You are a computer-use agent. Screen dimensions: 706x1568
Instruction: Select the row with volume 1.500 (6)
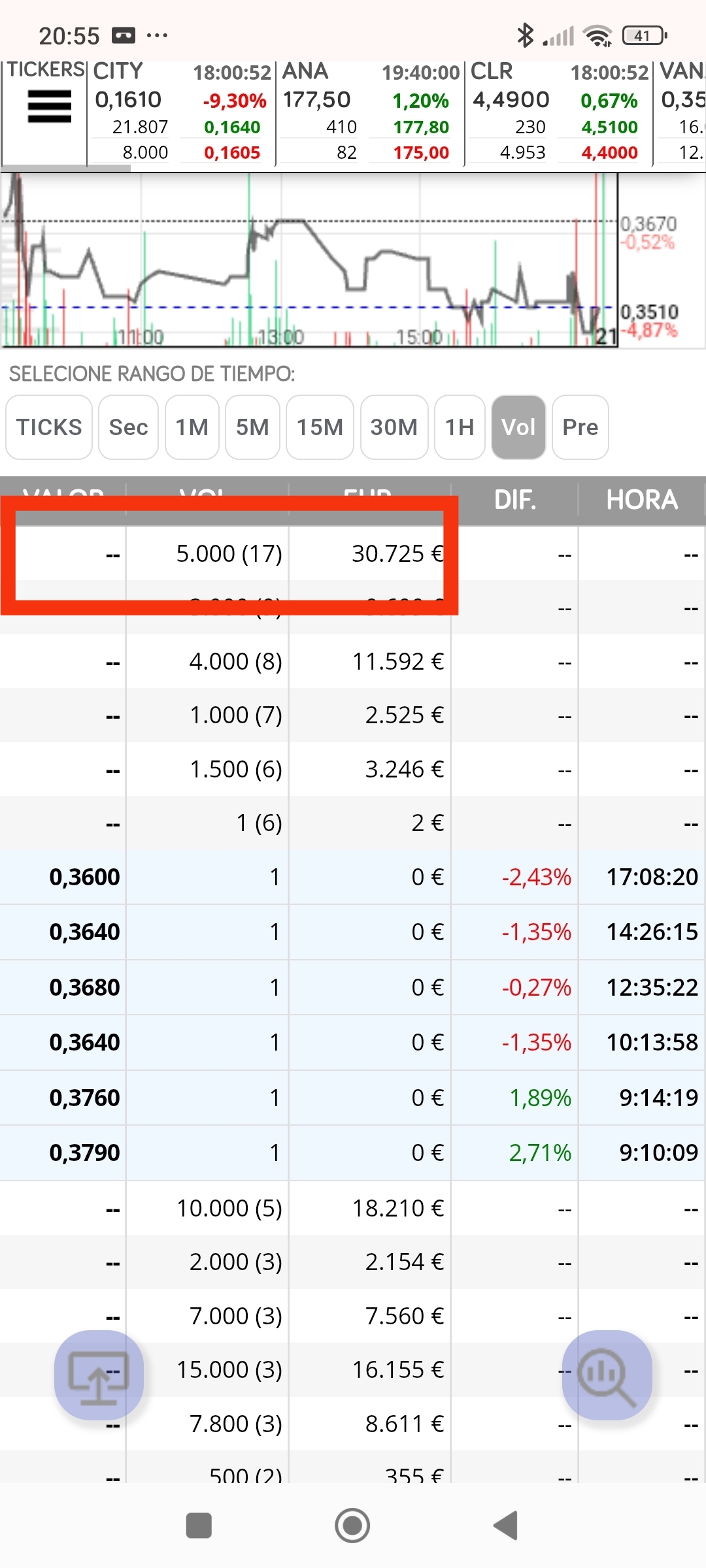coord(353,769)
